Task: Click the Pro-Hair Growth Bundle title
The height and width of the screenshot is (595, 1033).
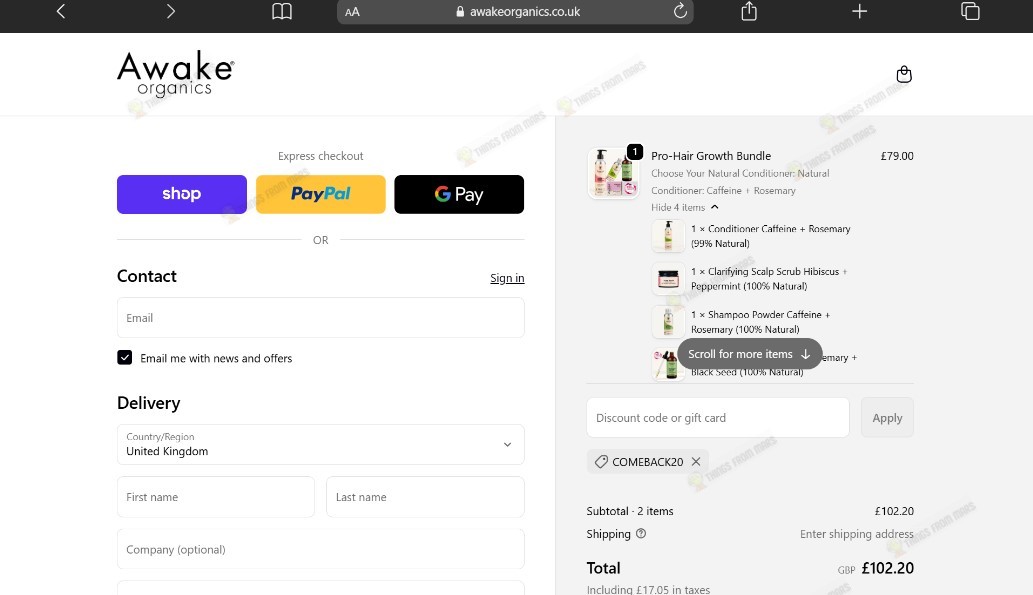Action: point(711,156)
